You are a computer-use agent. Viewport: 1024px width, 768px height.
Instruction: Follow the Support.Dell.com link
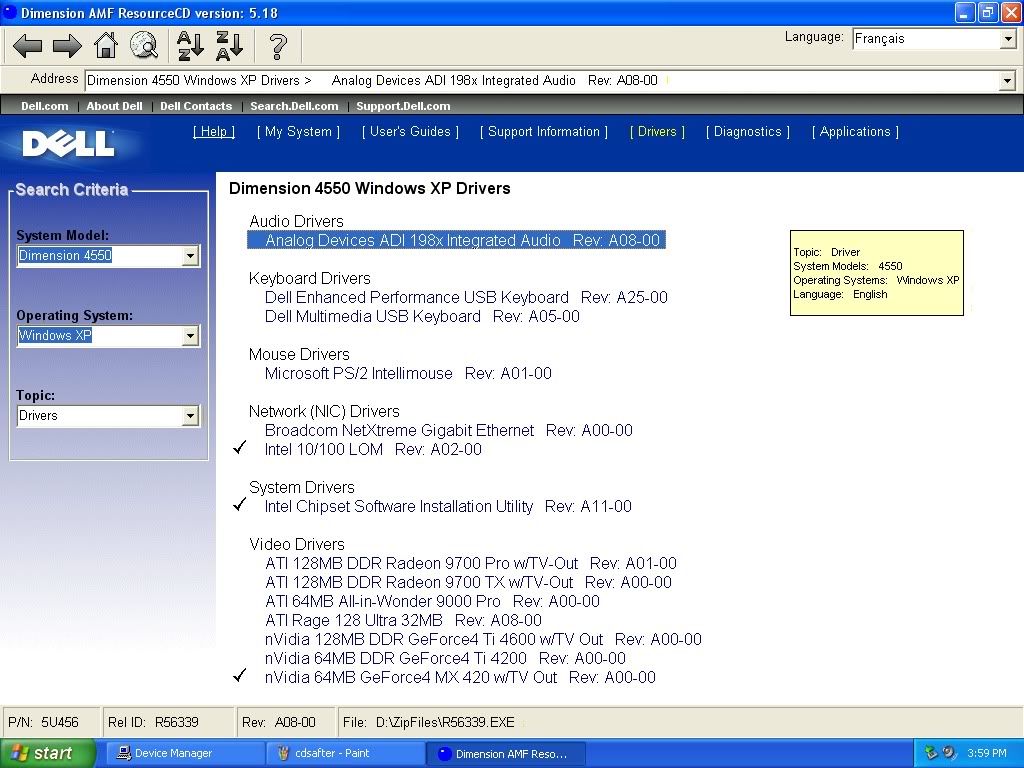click(x=403, y=106)
